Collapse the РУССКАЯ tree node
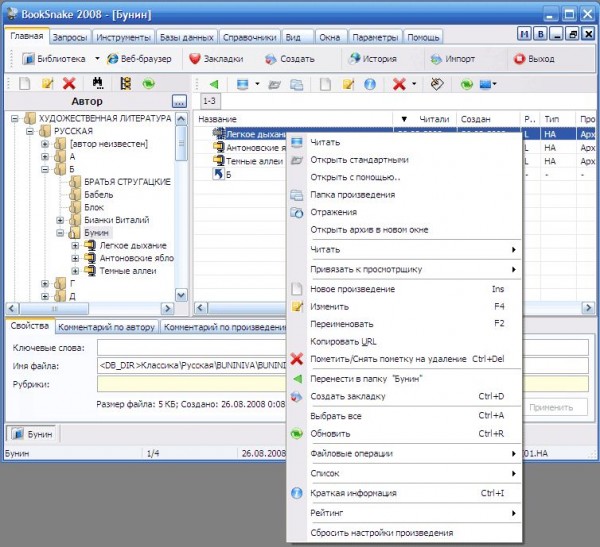Viewport: 600px width, 547px height. point(30,131)
